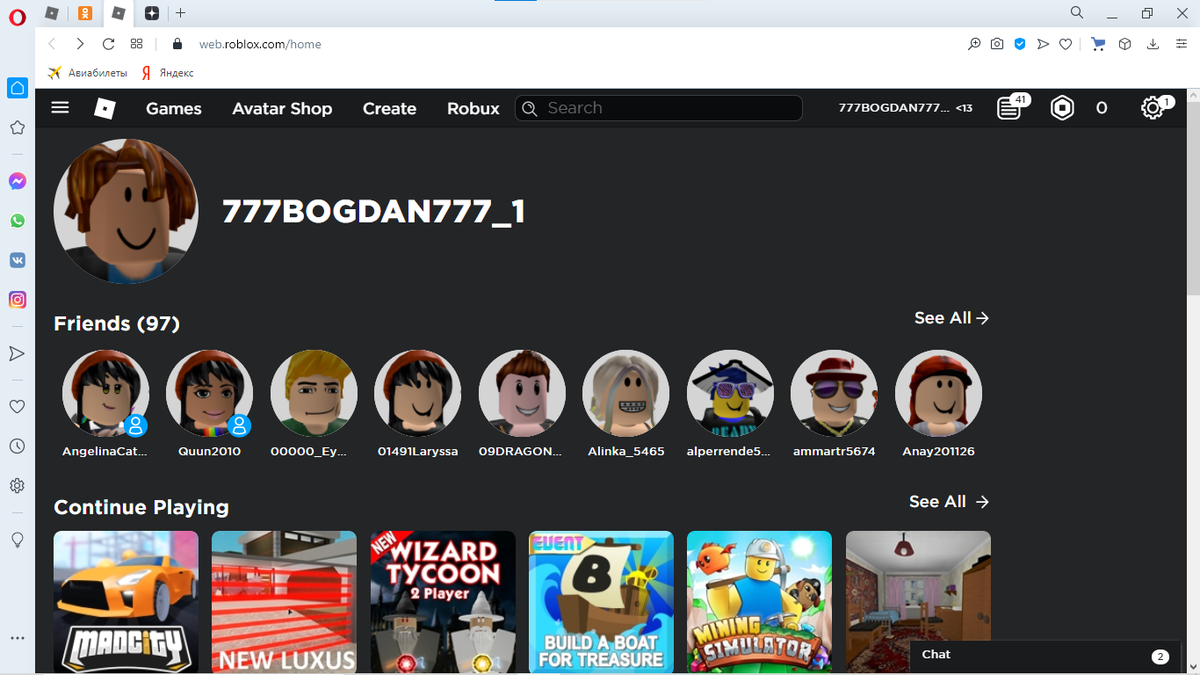The width and height of the screenshot is (1200, 675).
Task: Open the 777BOGDAN777 username link in navbar
Action: 894,108
